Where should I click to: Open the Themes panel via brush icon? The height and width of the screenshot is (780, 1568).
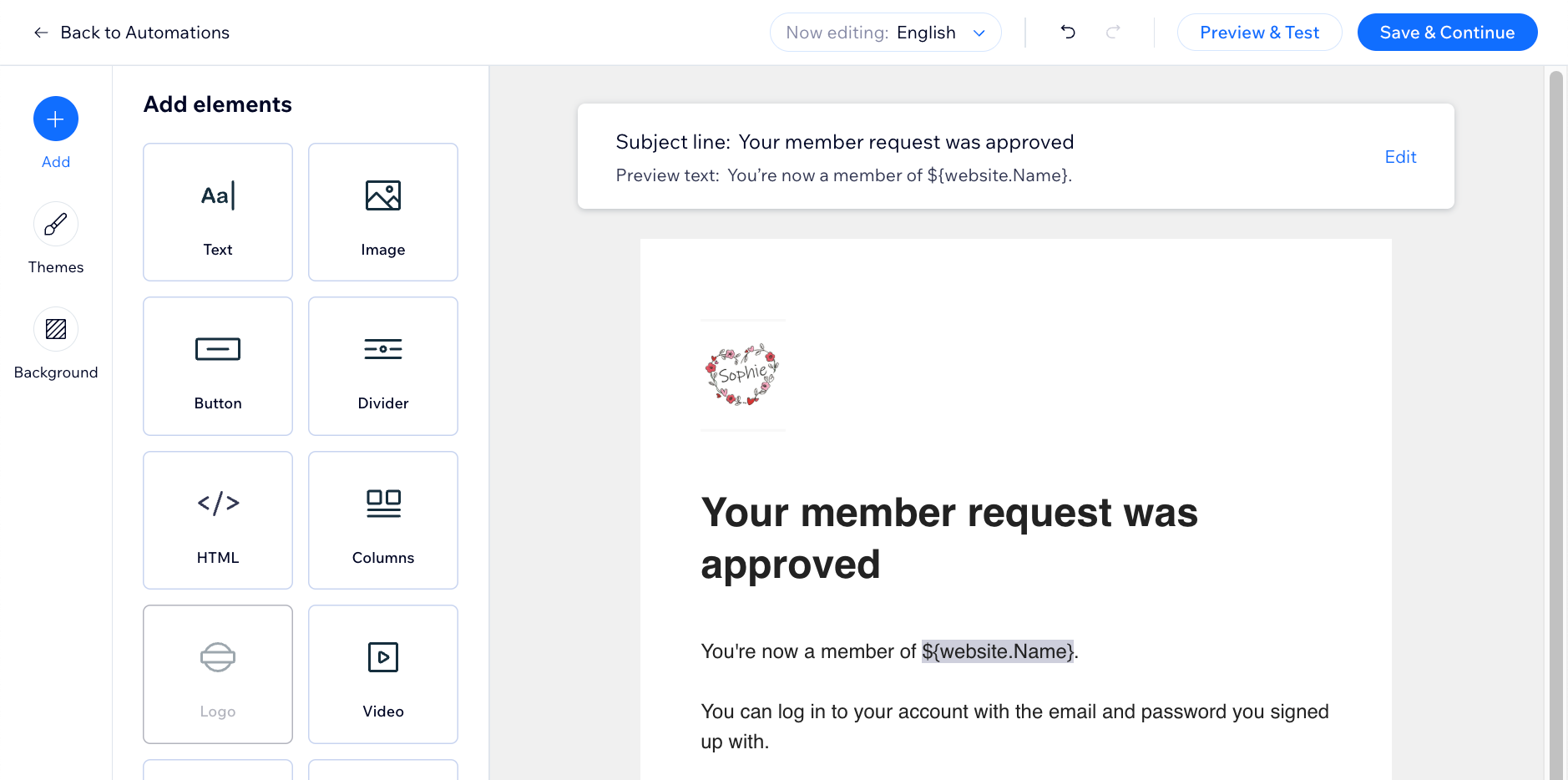tap(55, 224)
